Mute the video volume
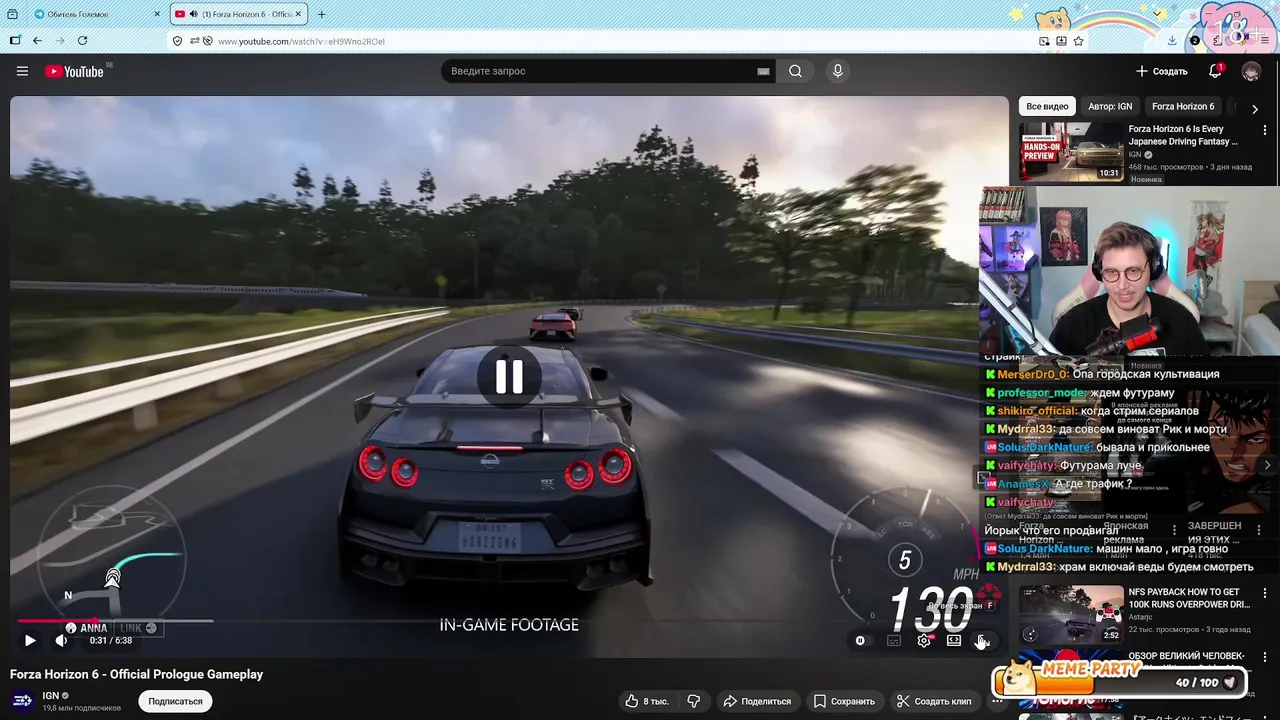The width and height of the screenshot is (1280, 720). [62, 640]
